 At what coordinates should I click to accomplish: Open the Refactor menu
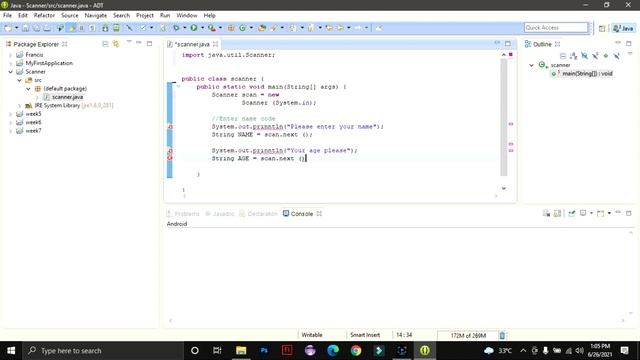(x=44, y=16)
